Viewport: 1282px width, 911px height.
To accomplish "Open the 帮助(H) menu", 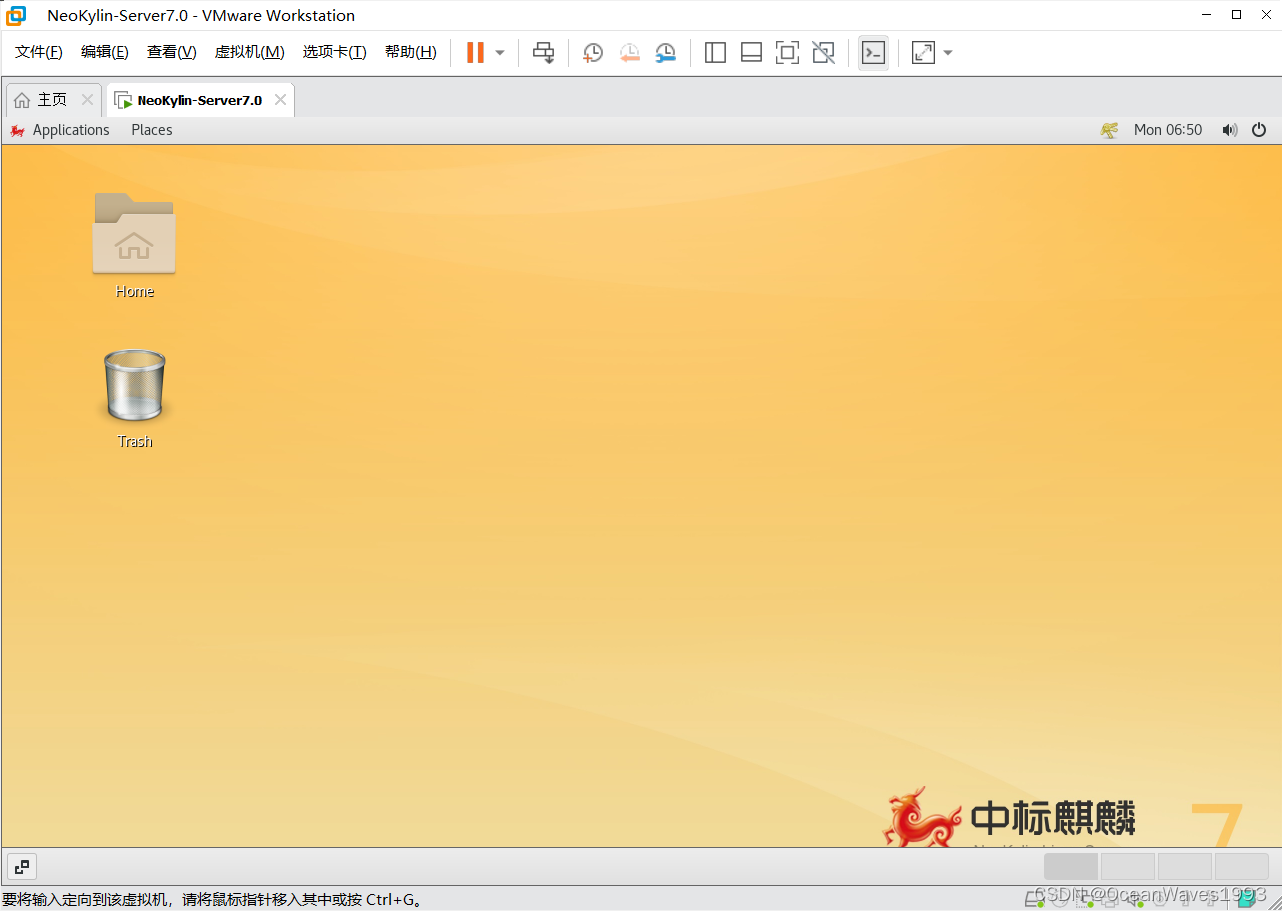I will pos(411,52).
